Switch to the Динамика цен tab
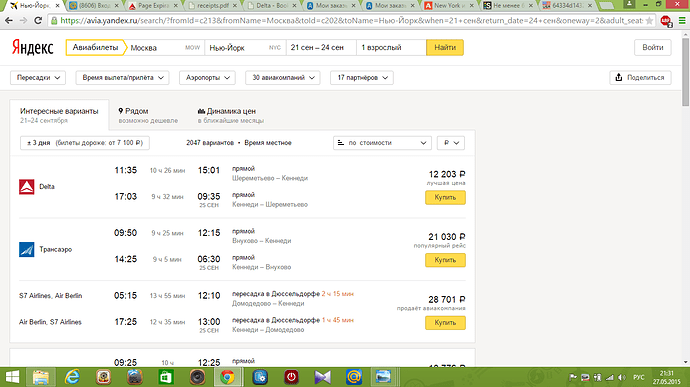The height and width of the screenshot is (387, 690). (231, 115)
